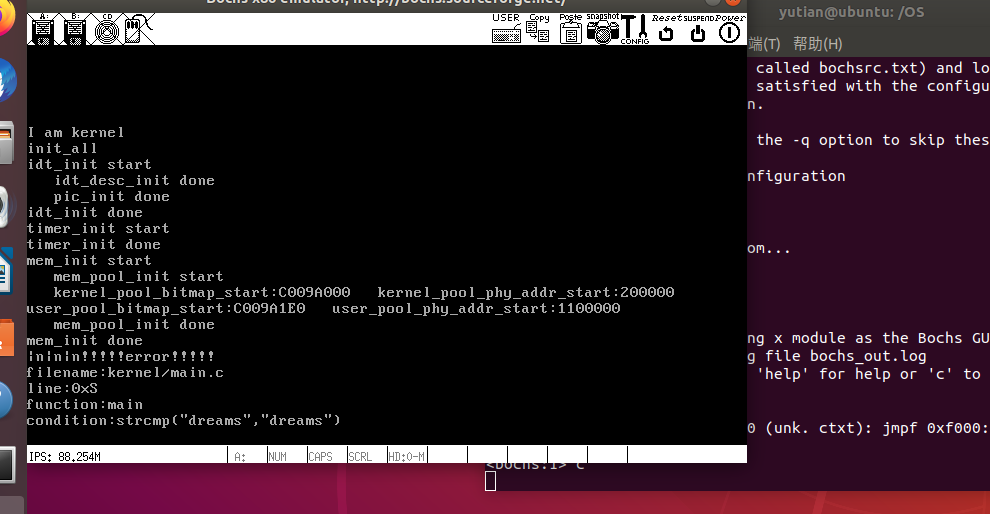Click the floppy B: drive icon
Viewport: 990px width, 514px height.
(x=75, y=29)
